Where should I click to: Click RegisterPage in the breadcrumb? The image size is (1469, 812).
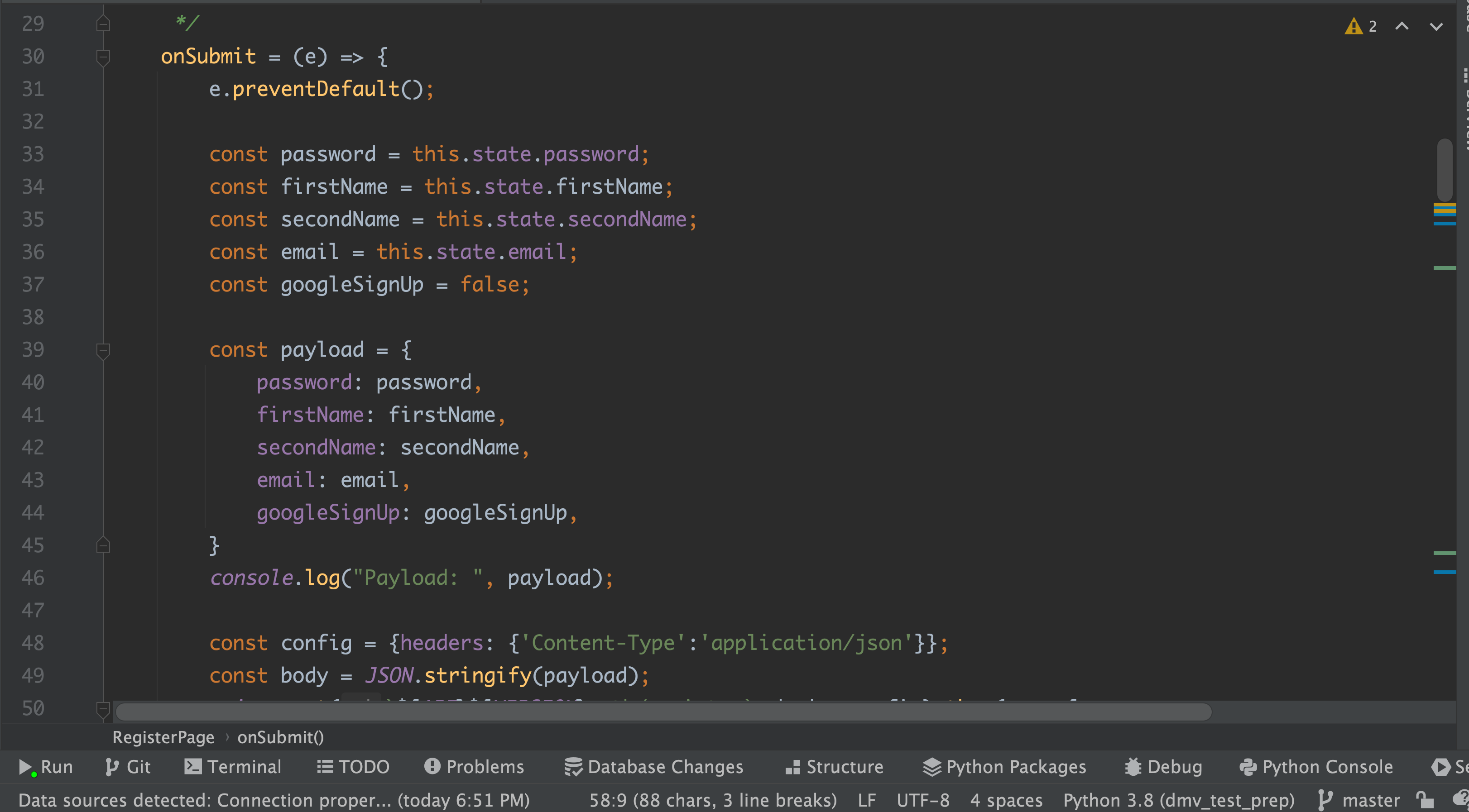[163, 737]
